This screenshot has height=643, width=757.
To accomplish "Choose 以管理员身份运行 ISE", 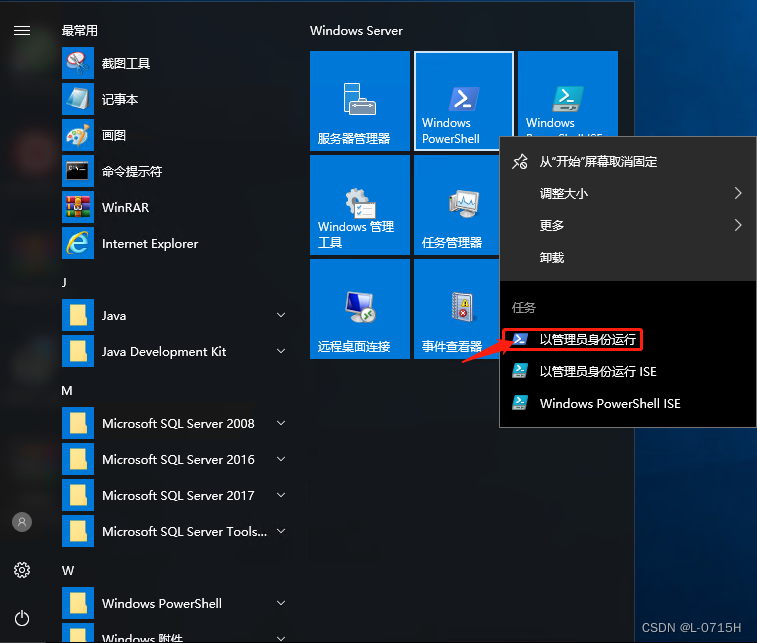I will coord(628,371).
